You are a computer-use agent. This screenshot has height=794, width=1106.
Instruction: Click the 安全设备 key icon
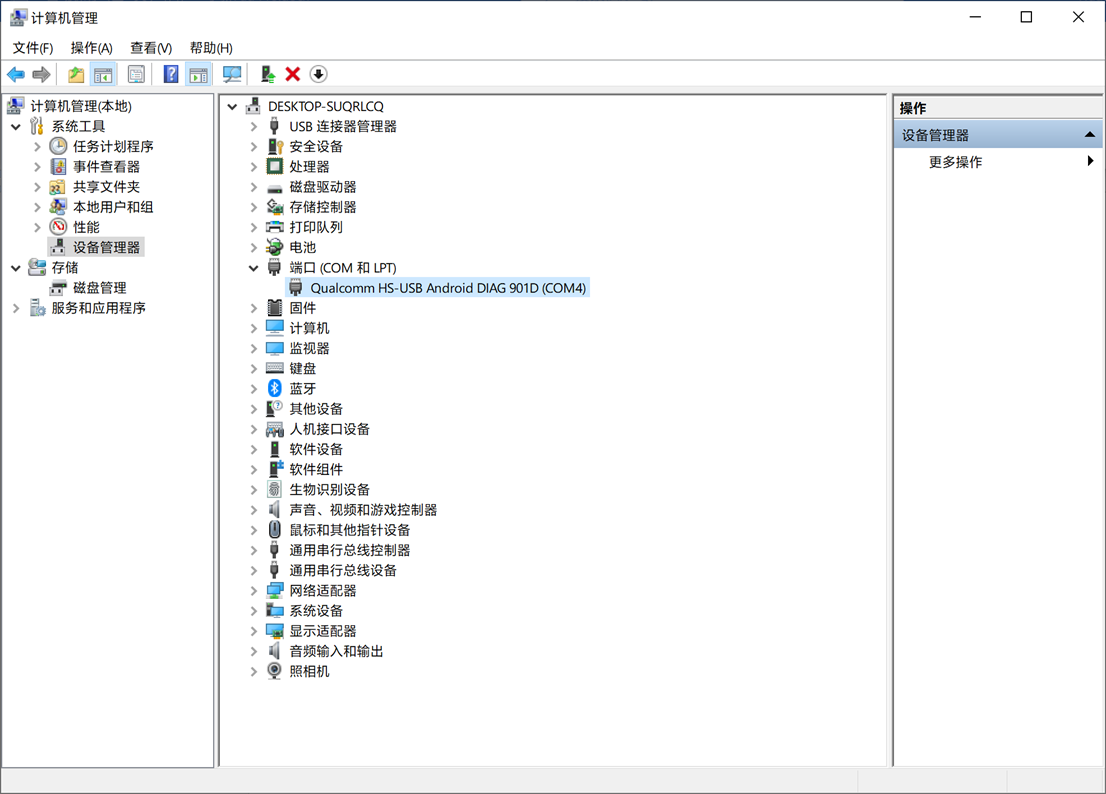coord(274,147)
